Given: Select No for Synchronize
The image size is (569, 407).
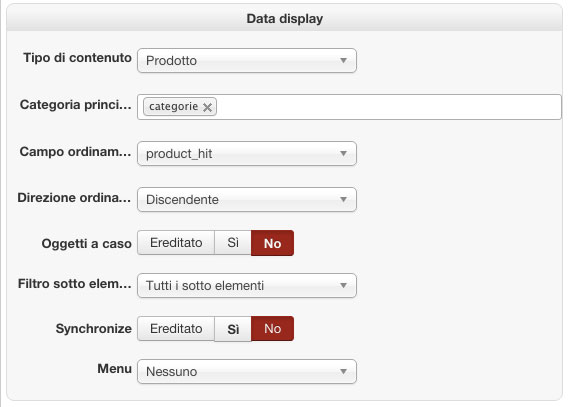Looking at the screenshot, I should point(273,329).
